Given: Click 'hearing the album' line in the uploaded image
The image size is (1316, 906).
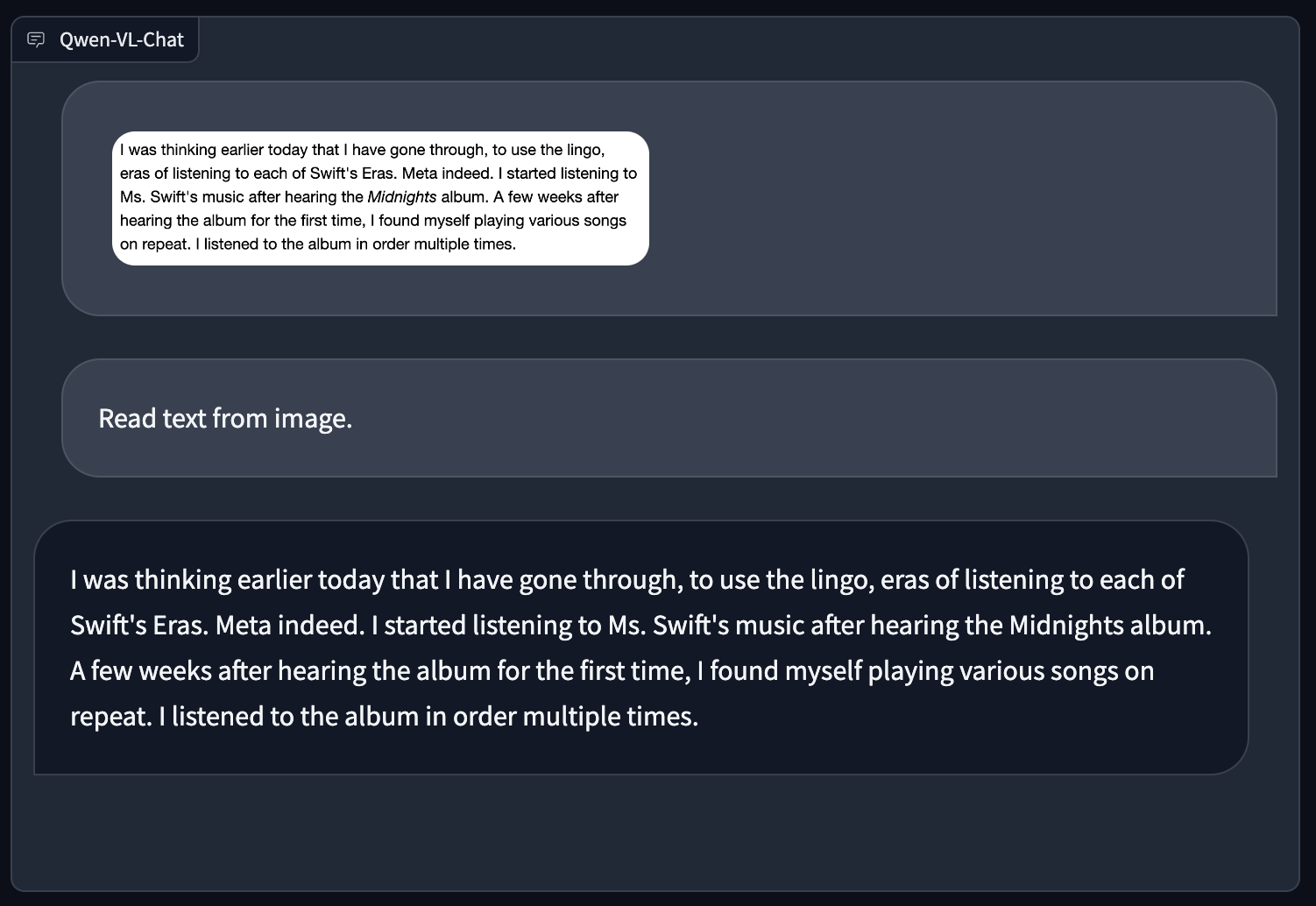Looking at the screenshot, I should (x=373, y=221).
